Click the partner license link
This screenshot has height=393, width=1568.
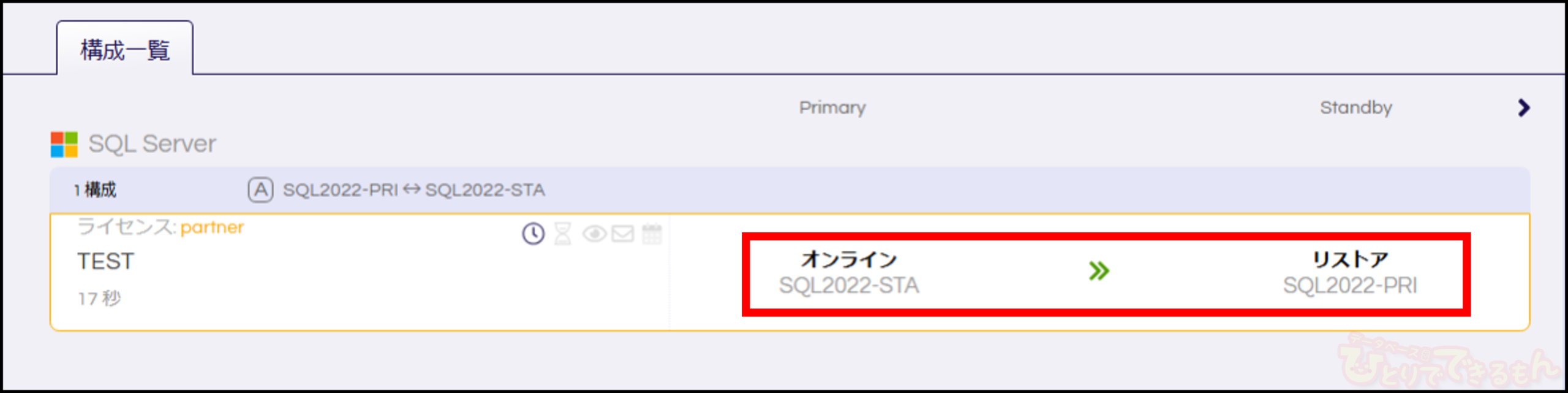click(212, 227)
